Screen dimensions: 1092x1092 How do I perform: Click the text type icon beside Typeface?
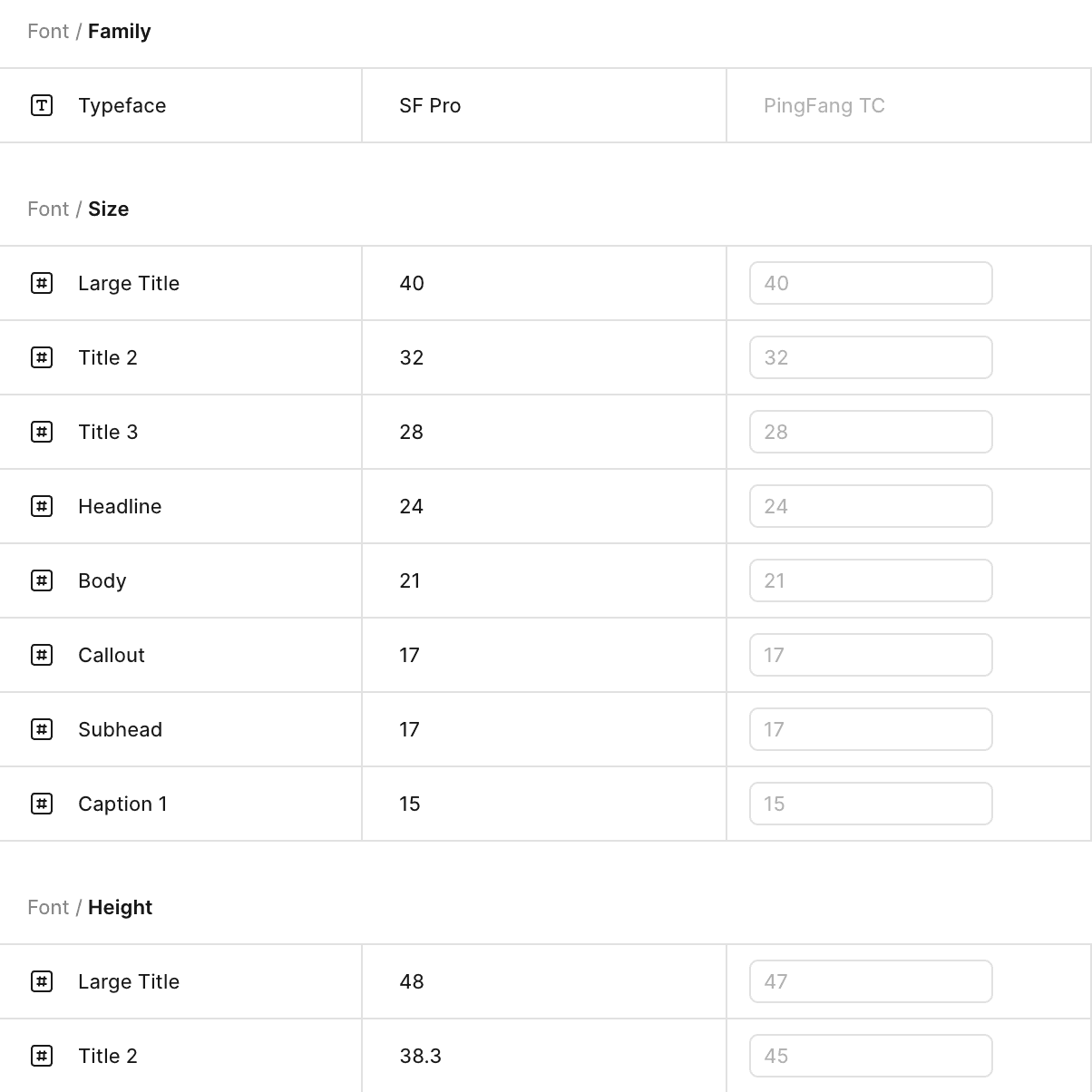pos(42,105)
